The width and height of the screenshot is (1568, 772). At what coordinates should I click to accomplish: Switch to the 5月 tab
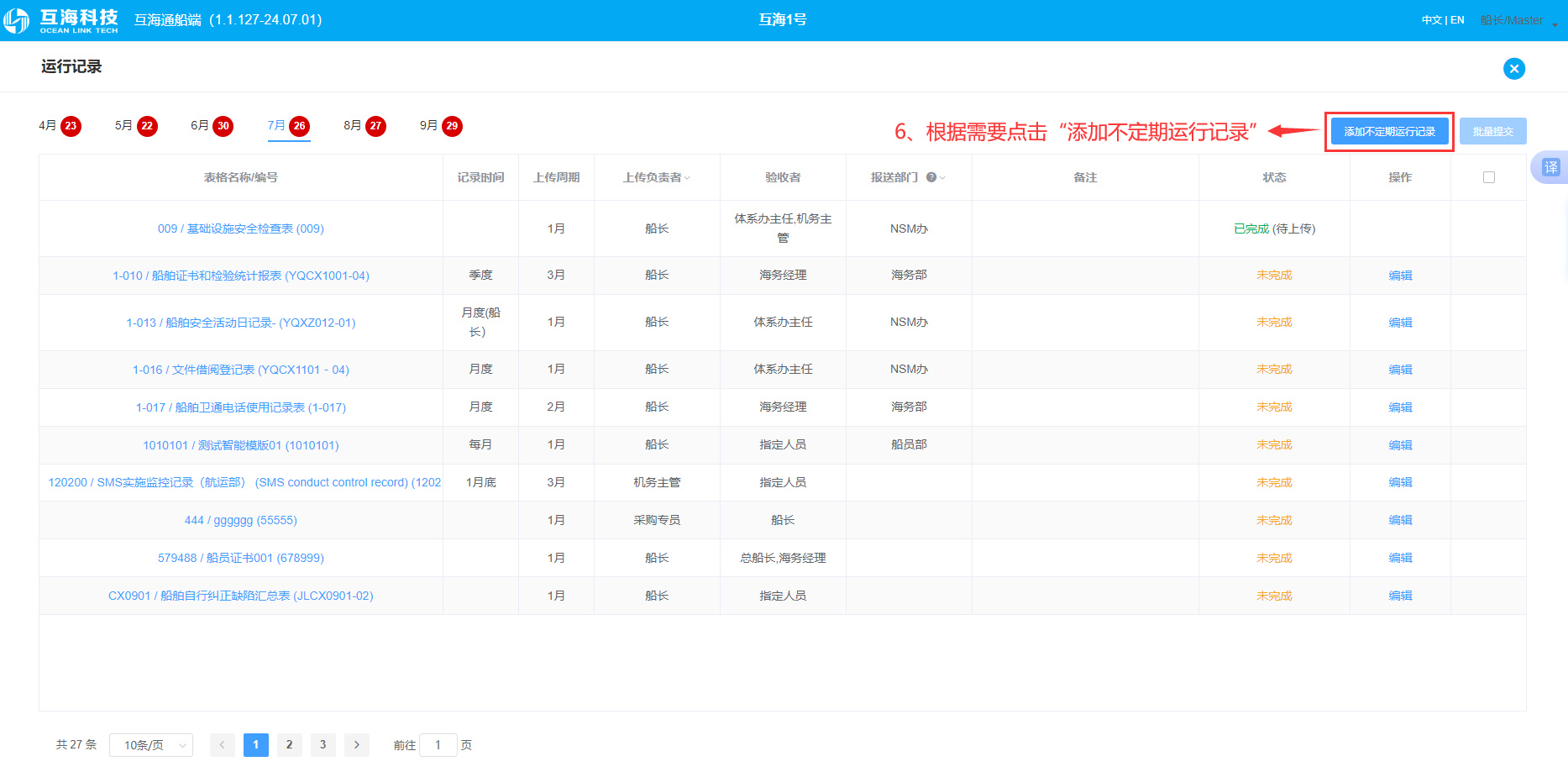[136, 126]
